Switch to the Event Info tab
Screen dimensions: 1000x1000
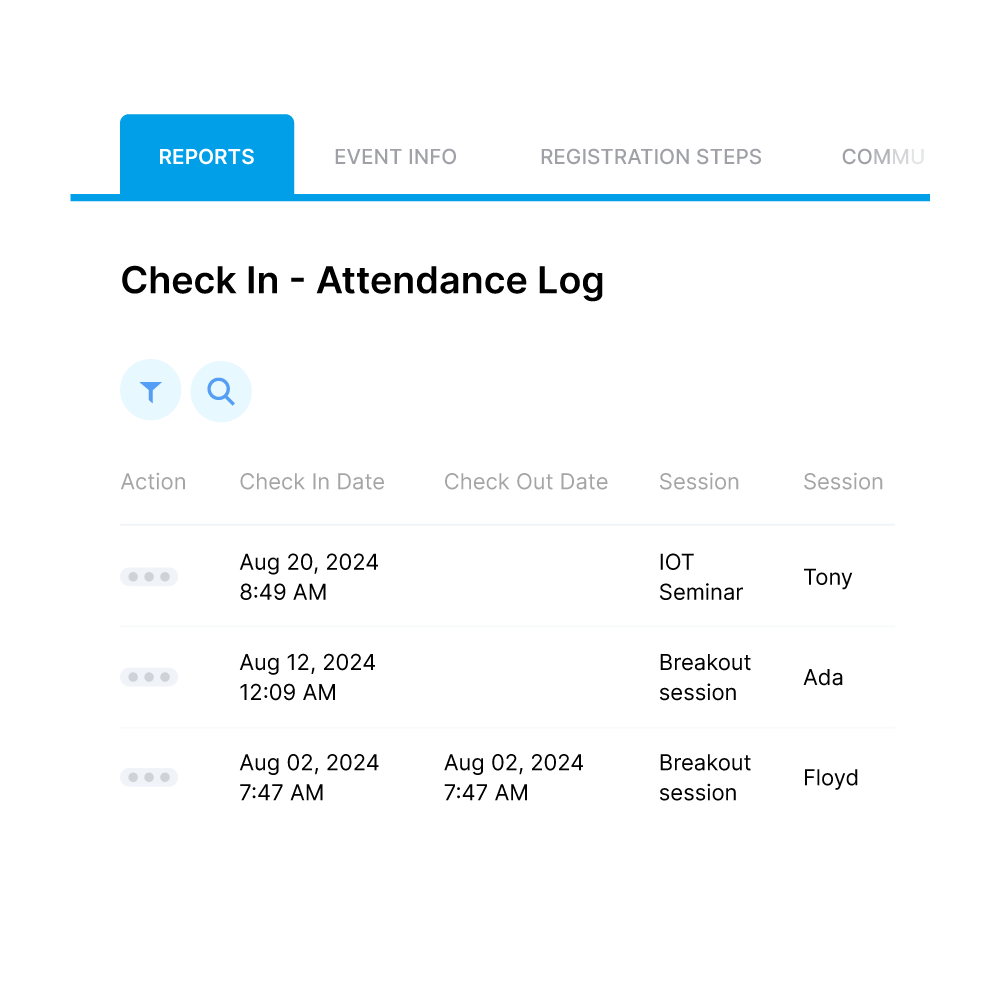[x=395, y=156]
